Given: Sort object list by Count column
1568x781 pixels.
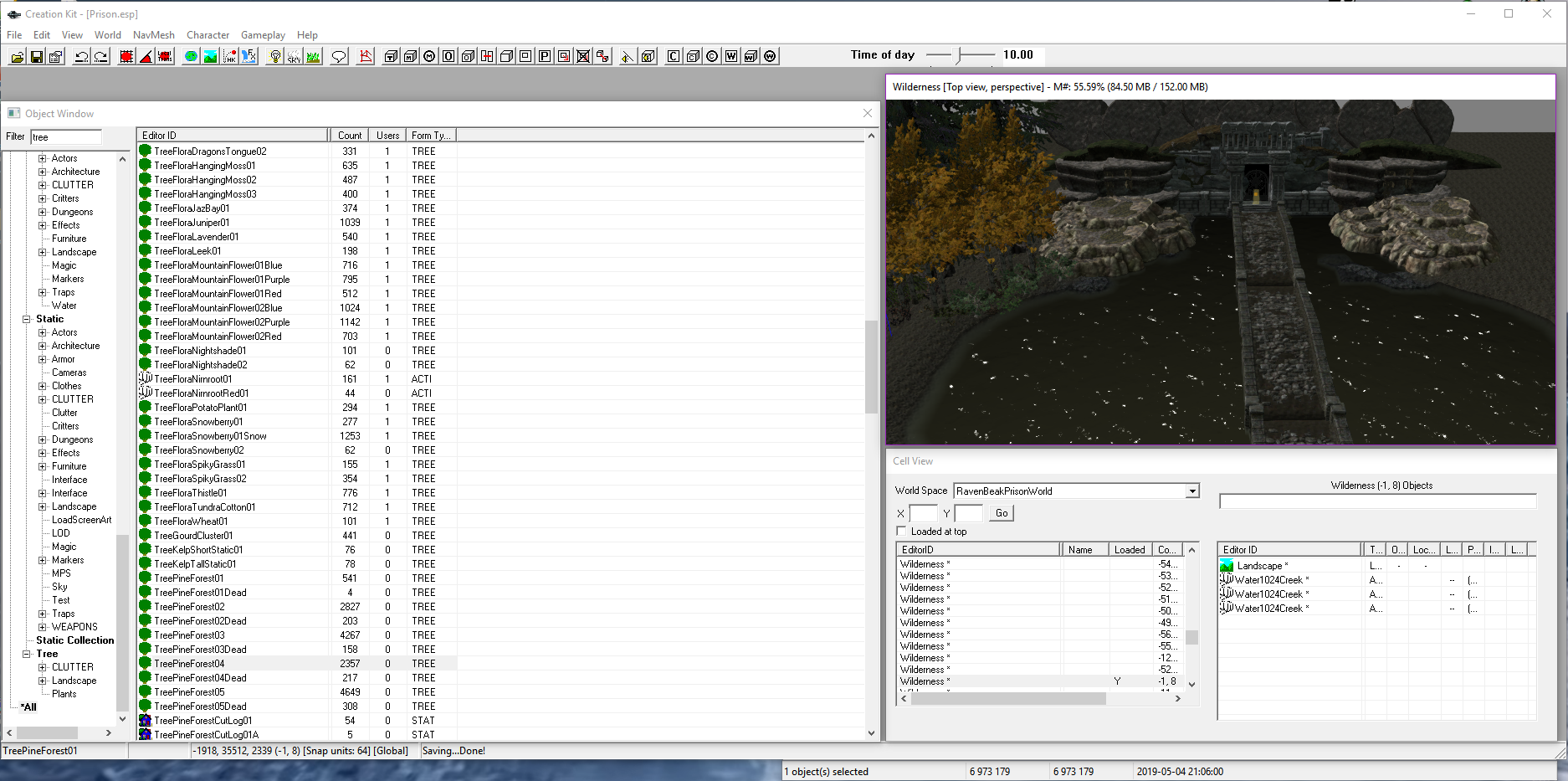Looking at the screenshot, I should [350, 135].
